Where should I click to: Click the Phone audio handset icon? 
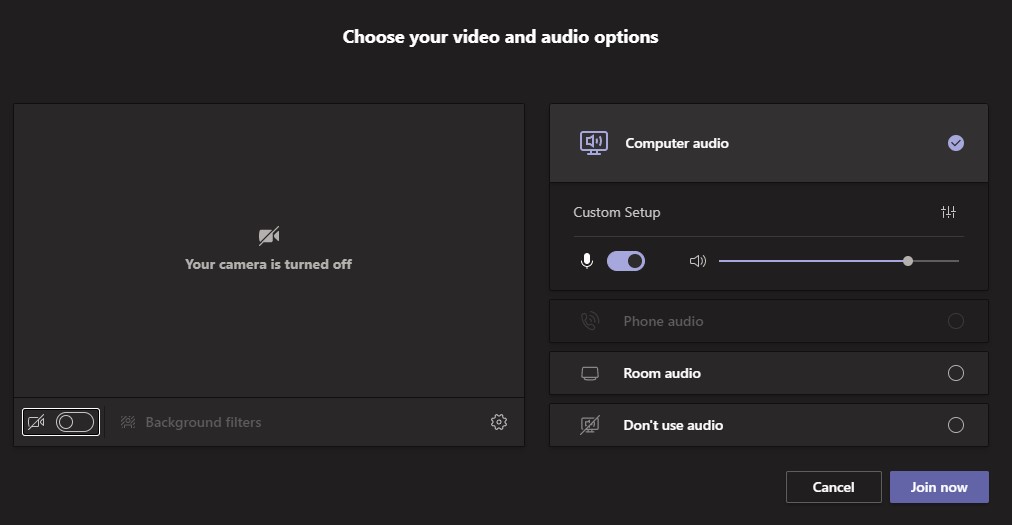pyautogui.click(x=590, y=321)
